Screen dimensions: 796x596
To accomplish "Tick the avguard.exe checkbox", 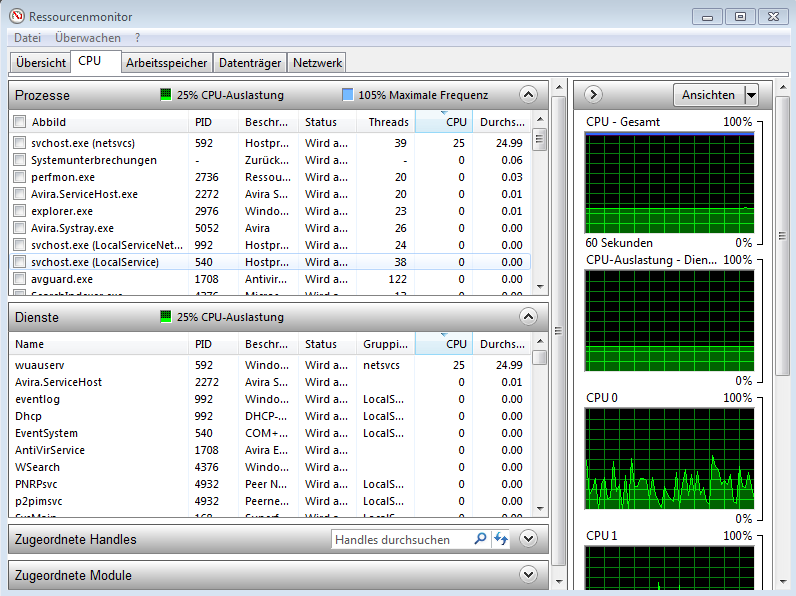I will click(20, 279).
